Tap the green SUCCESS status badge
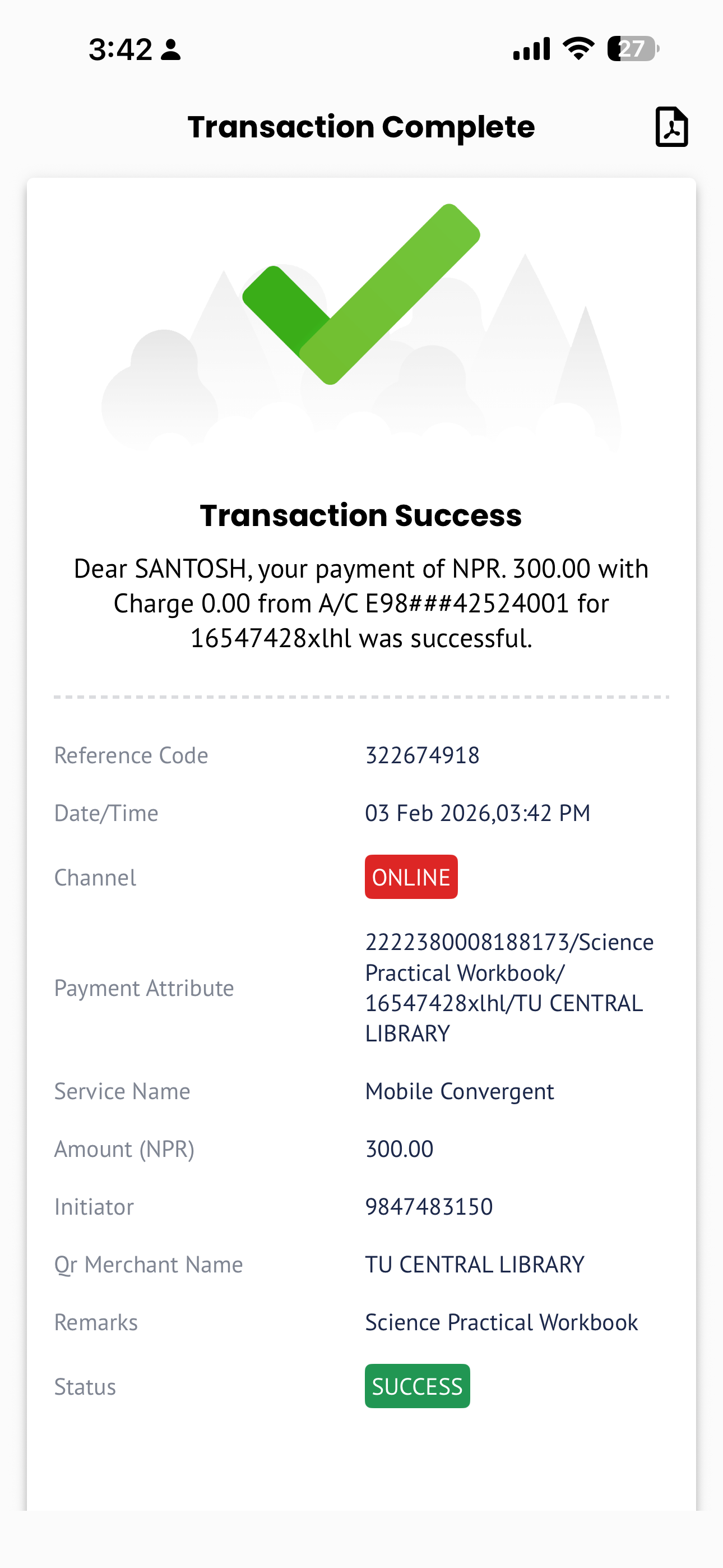 tap(417, 1386)
